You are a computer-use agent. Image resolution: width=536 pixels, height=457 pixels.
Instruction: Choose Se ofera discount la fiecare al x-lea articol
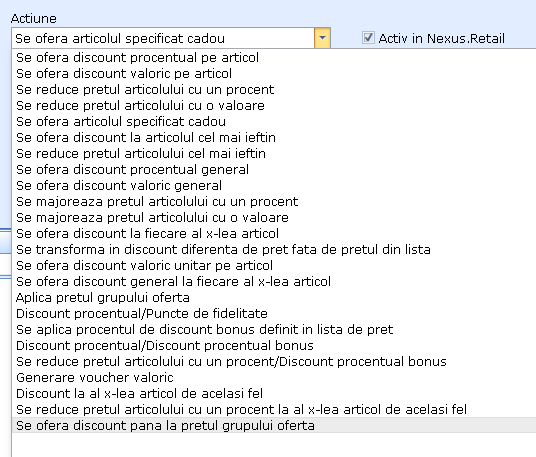tap(274, 233)
